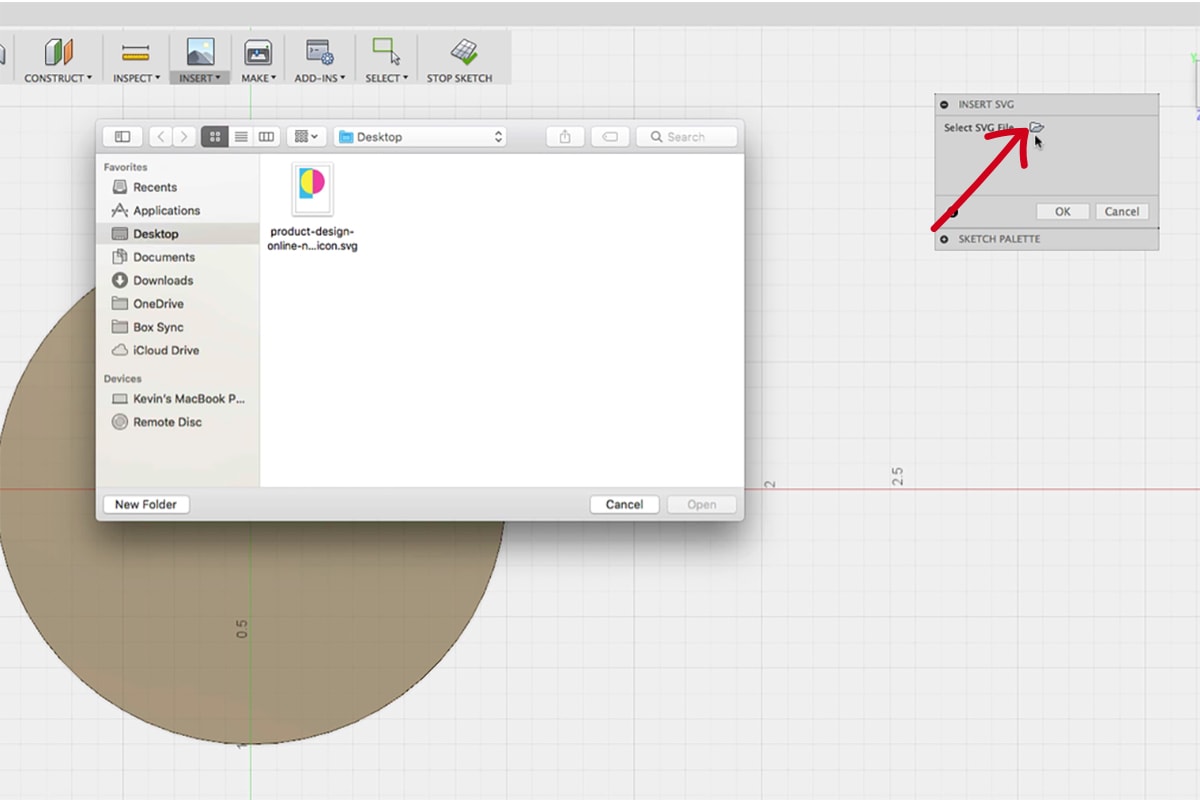
Task: Select Desktop in Favorites sidebar
Action: (x=178, y=234)
